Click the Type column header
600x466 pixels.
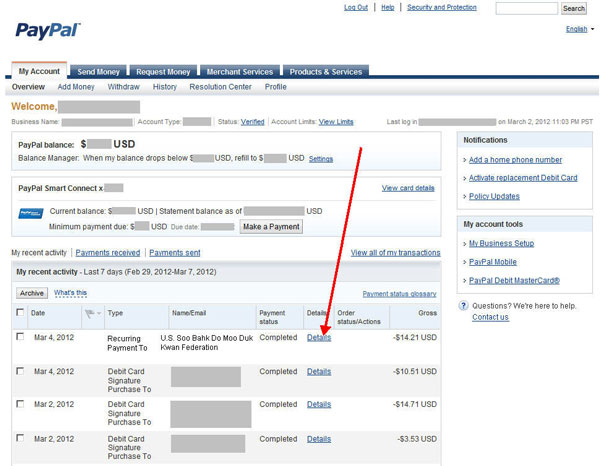click(115, 313)
